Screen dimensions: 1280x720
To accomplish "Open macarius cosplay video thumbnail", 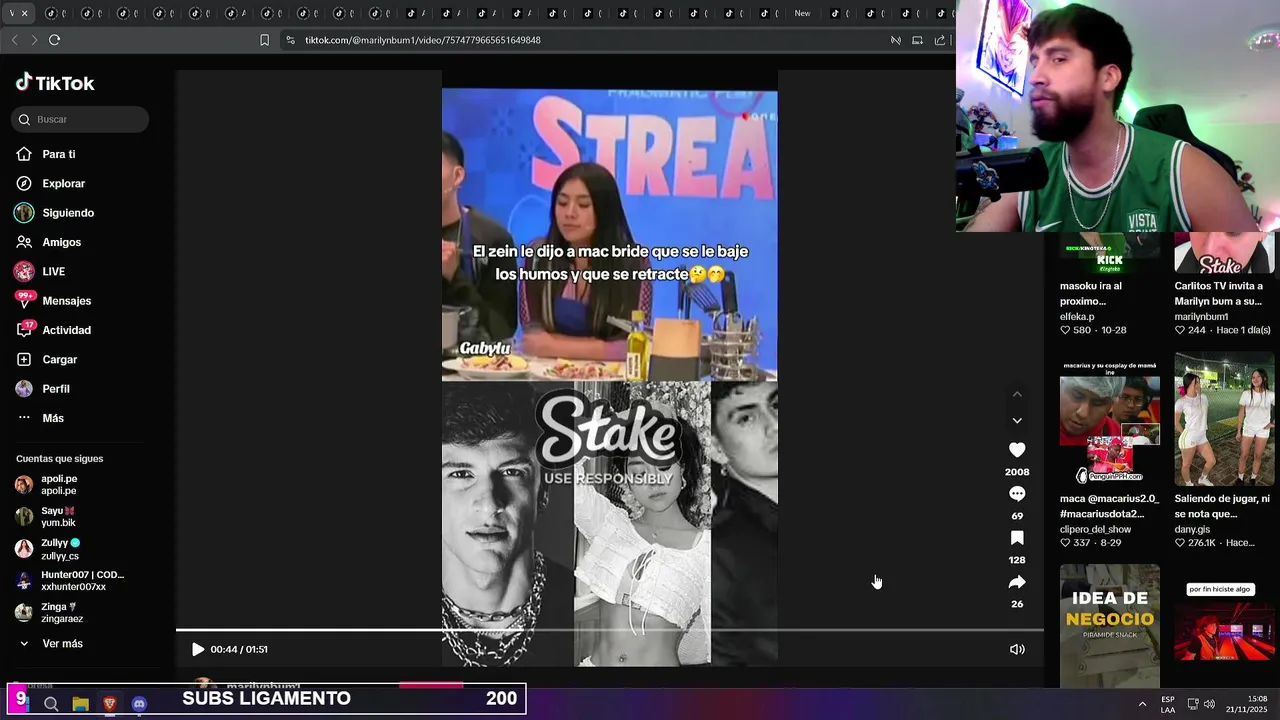I will point(1110,418).
